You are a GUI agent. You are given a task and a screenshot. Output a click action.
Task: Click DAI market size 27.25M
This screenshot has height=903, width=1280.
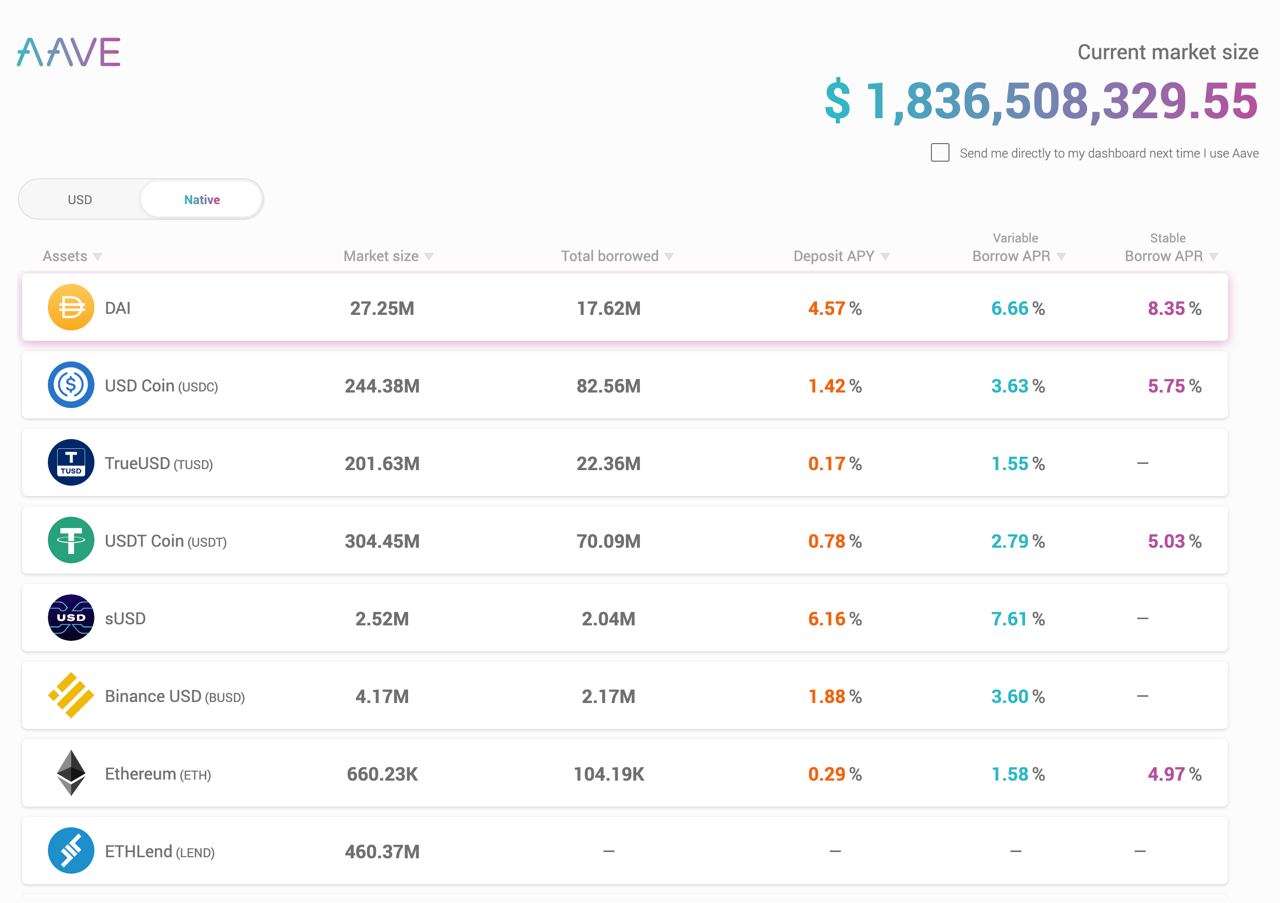382,308
